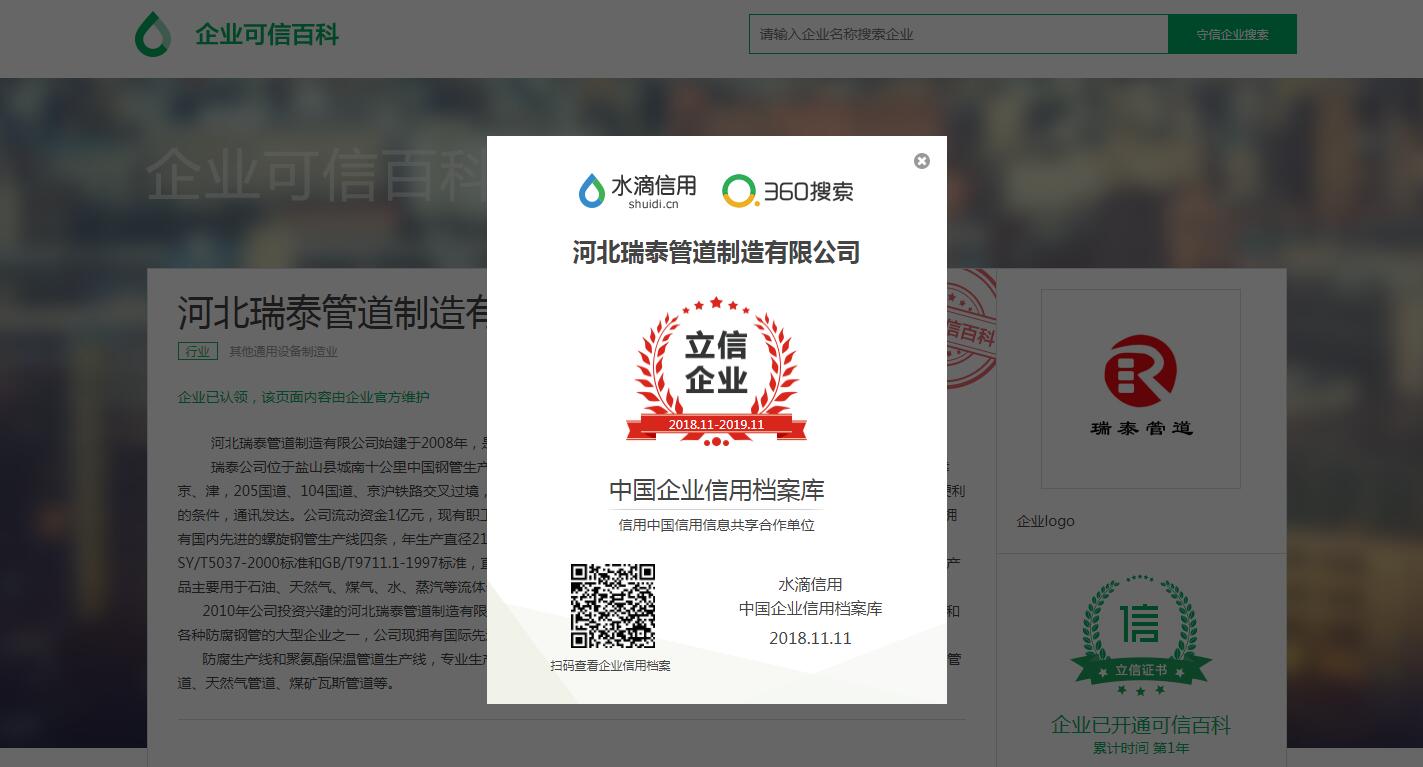Click the 行业 industry tag
1423x767 pixels.
coord(198,351)
